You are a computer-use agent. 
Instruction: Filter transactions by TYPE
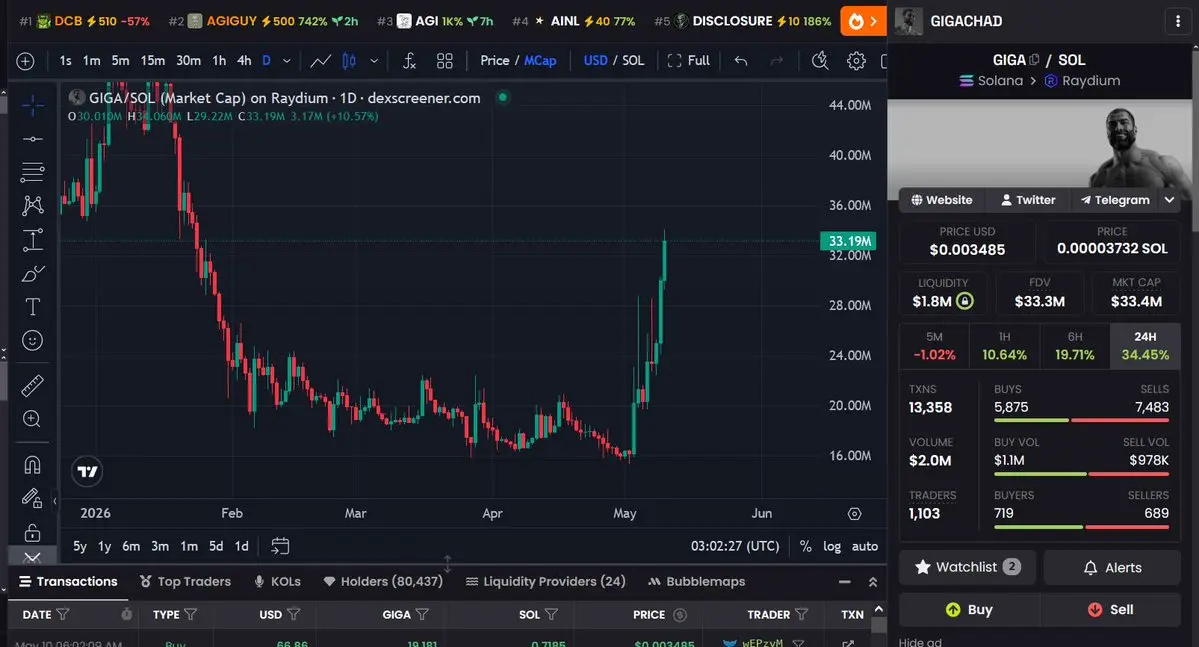point(190,614)
